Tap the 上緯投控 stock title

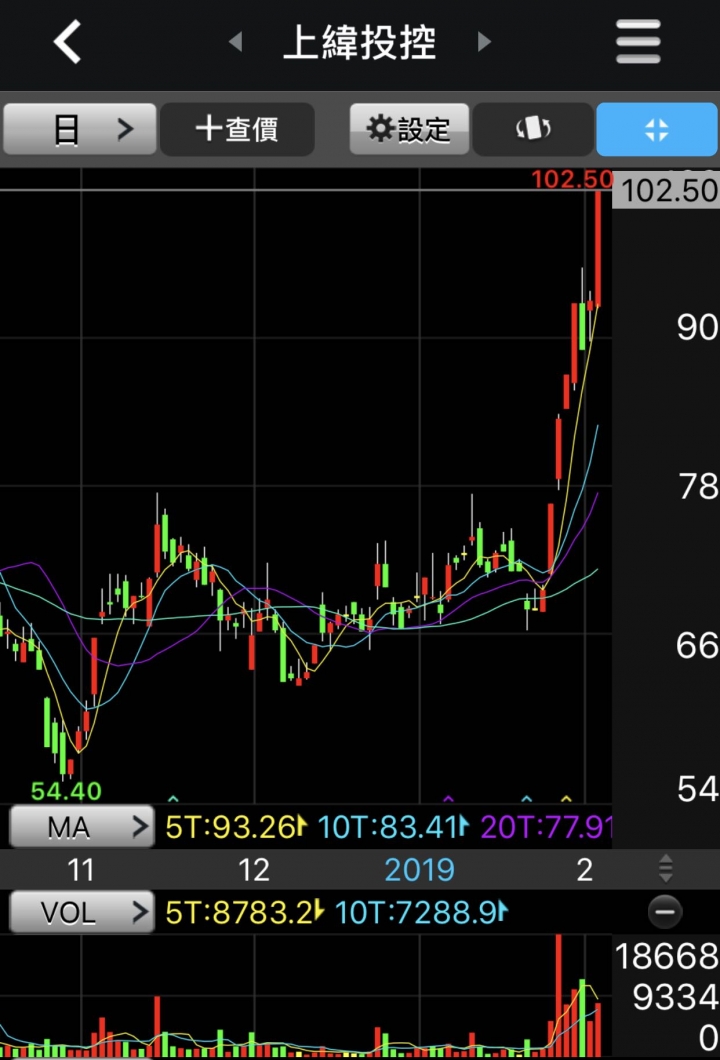(360, 42)
